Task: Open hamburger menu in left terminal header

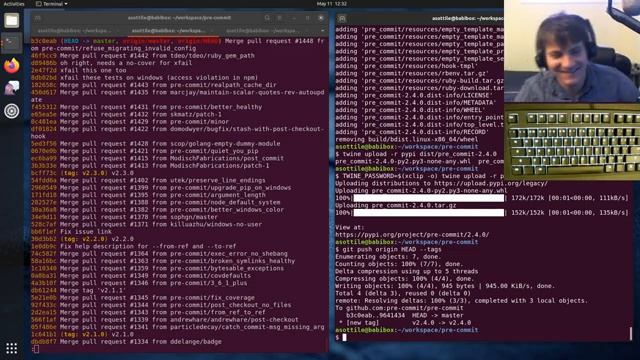Action: point(280,18)
